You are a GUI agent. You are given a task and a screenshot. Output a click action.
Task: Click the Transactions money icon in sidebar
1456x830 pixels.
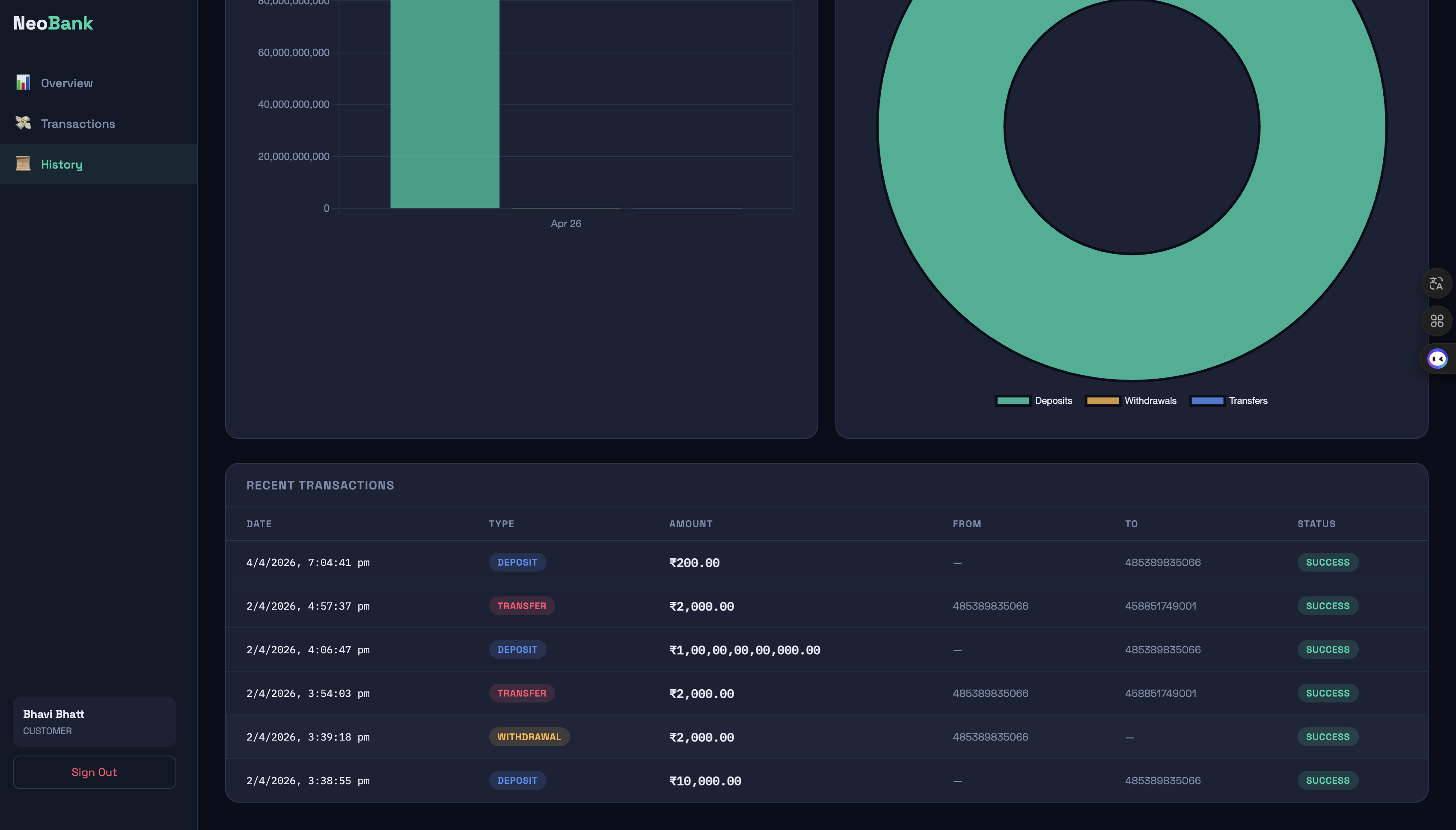pyautogui.click(x=23, y=123)
